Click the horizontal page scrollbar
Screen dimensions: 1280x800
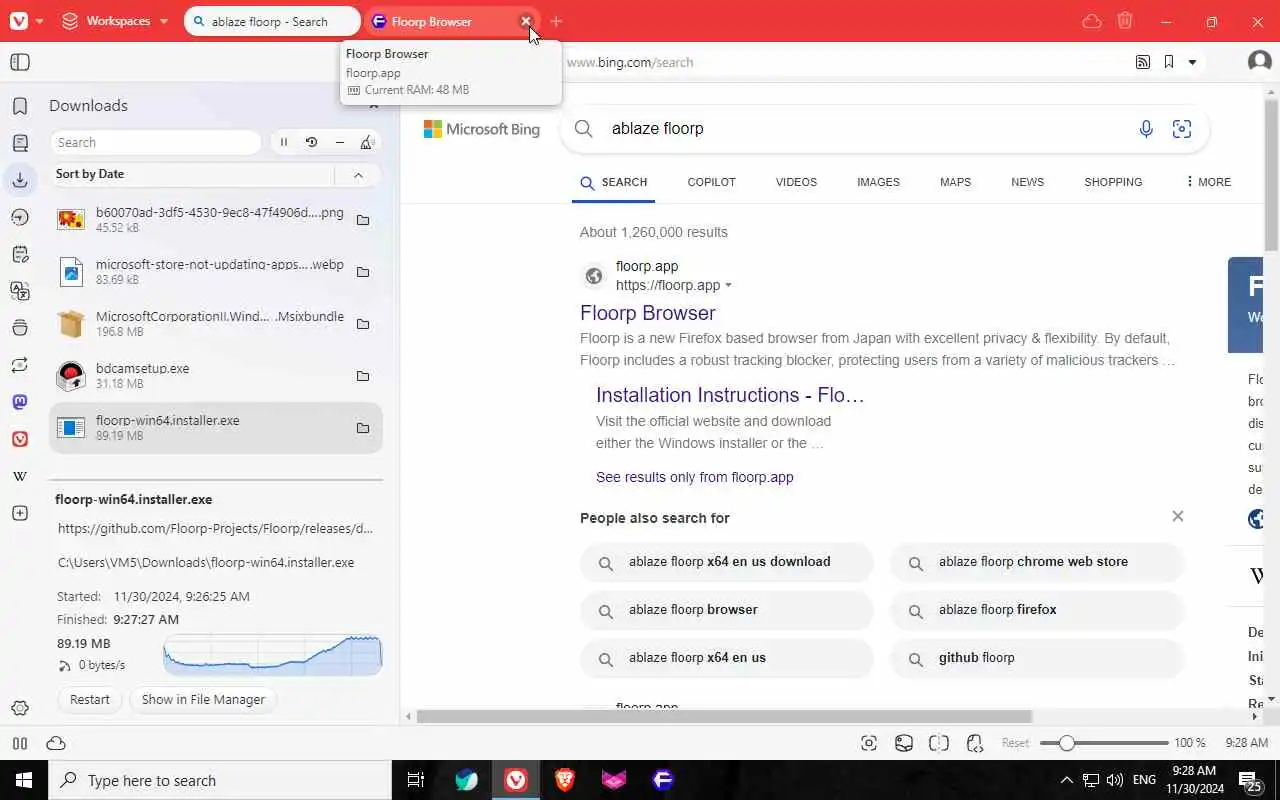(x=723, y=716)
